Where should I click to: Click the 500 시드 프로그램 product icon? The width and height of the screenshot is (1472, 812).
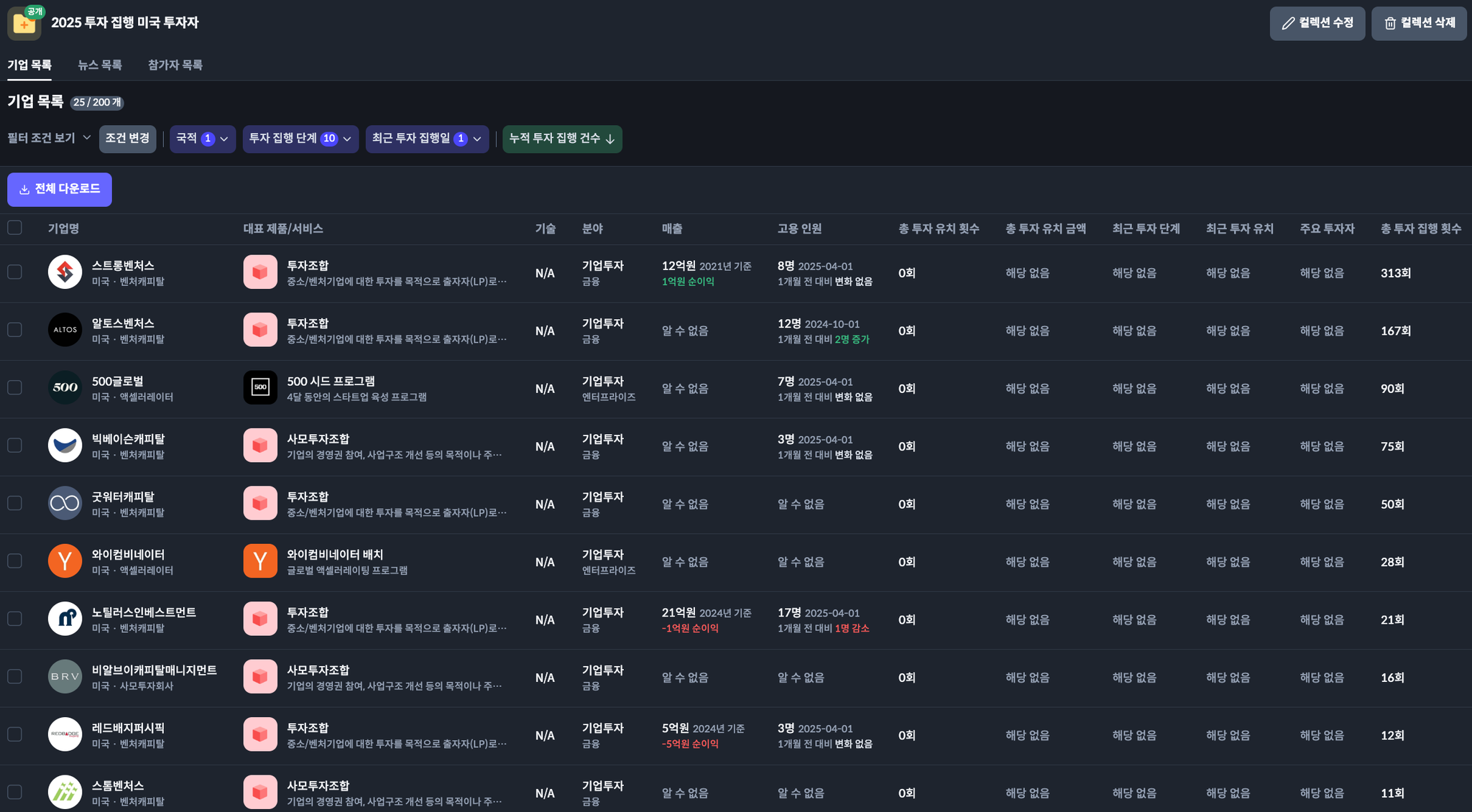(x=260, y=388)
